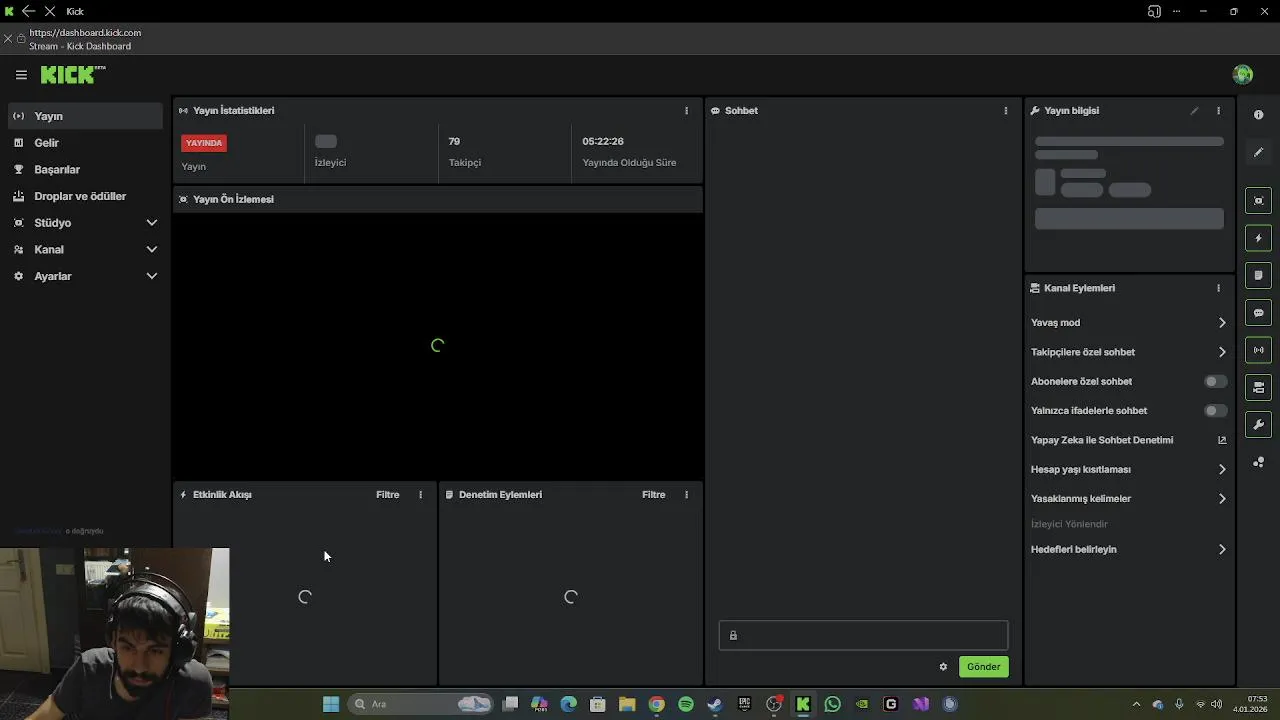Stop page loading with the X button
Image resolution: width=1280 pixels, height=720 pixels.
49,11
